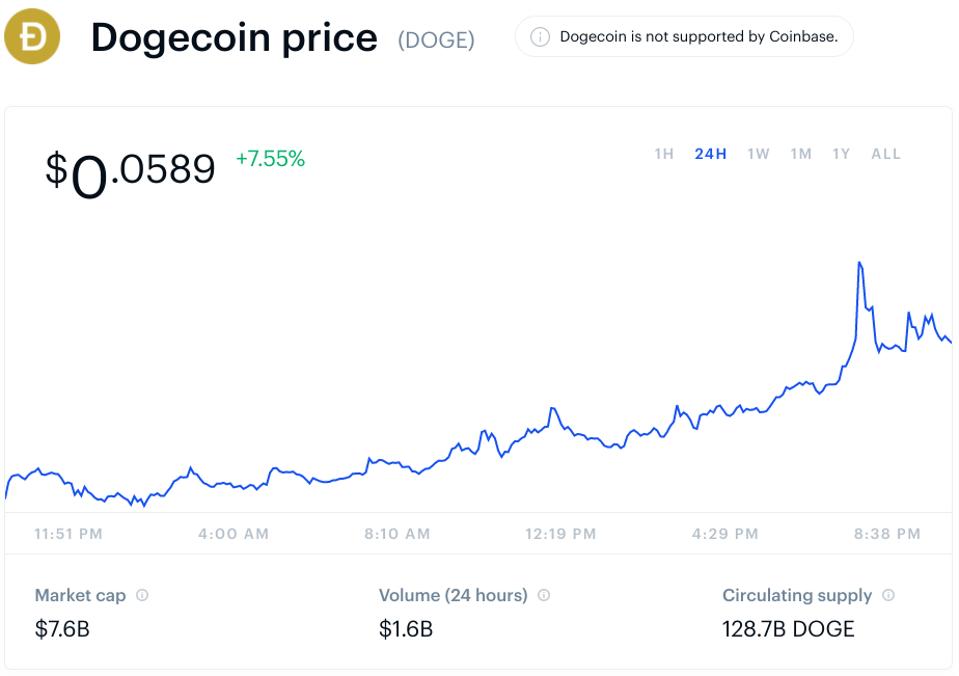View the ALL-time price chart

coord(884,153)
